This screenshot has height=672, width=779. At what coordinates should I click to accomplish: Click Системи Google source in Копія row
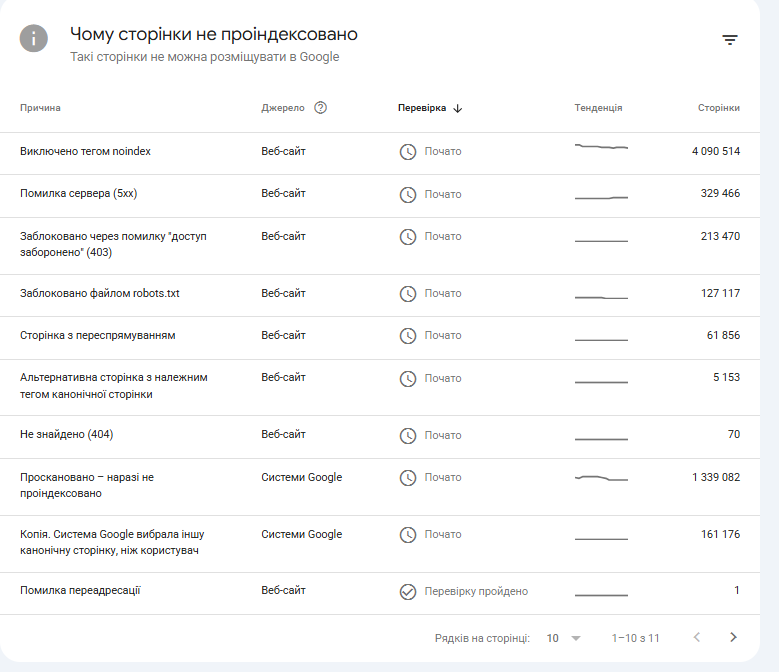(x=302, y=534)
